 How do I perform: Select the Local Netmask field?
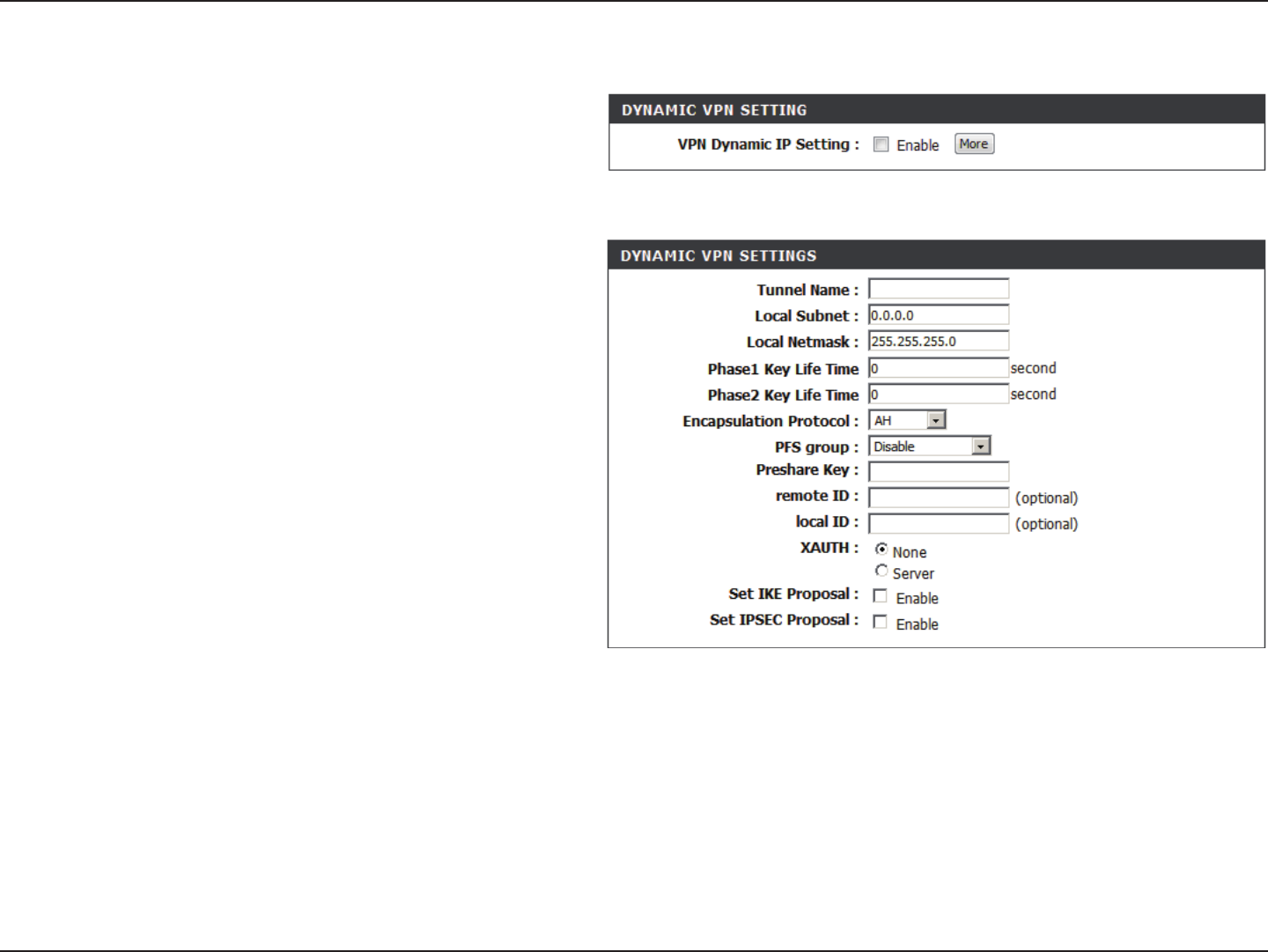click(939, 341)
